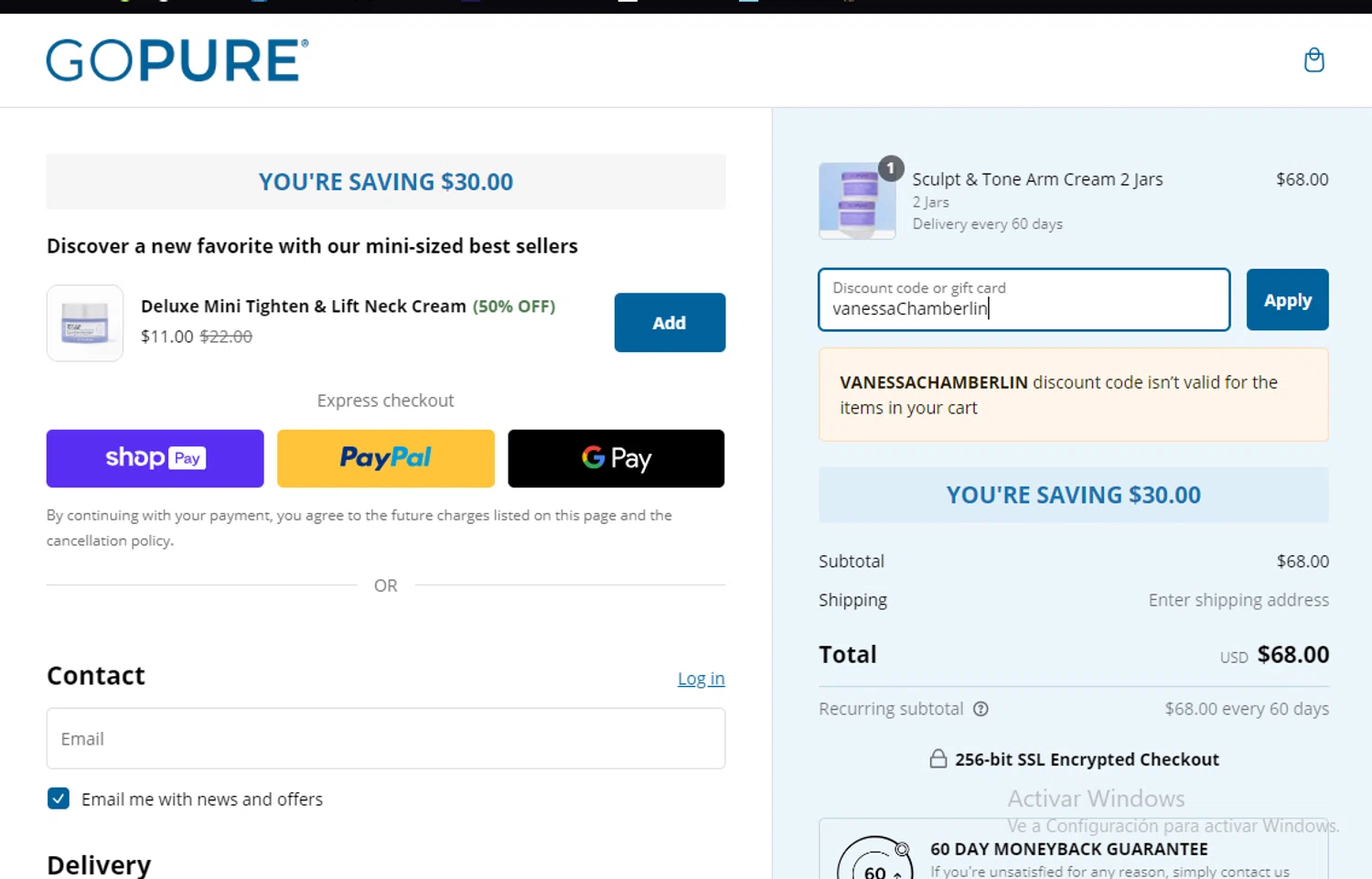
Task: Click the Contact section heading
Action: 96,676
